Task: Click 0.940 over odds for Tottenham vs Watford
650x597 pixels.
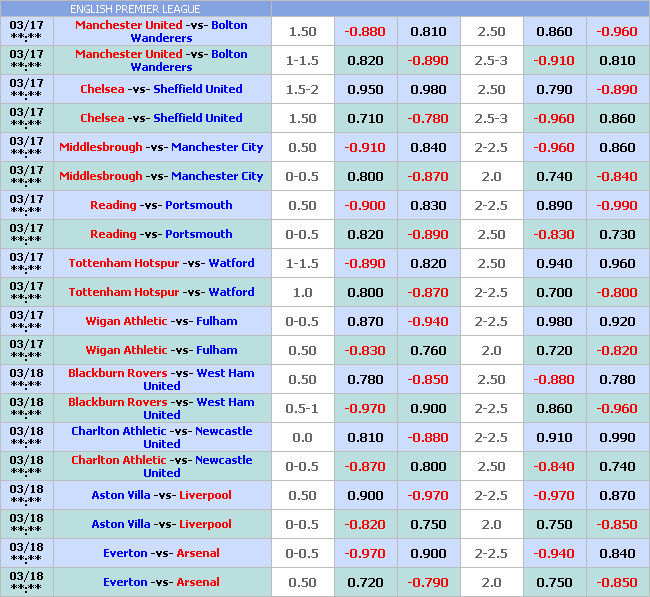Action: pos(554,263)
